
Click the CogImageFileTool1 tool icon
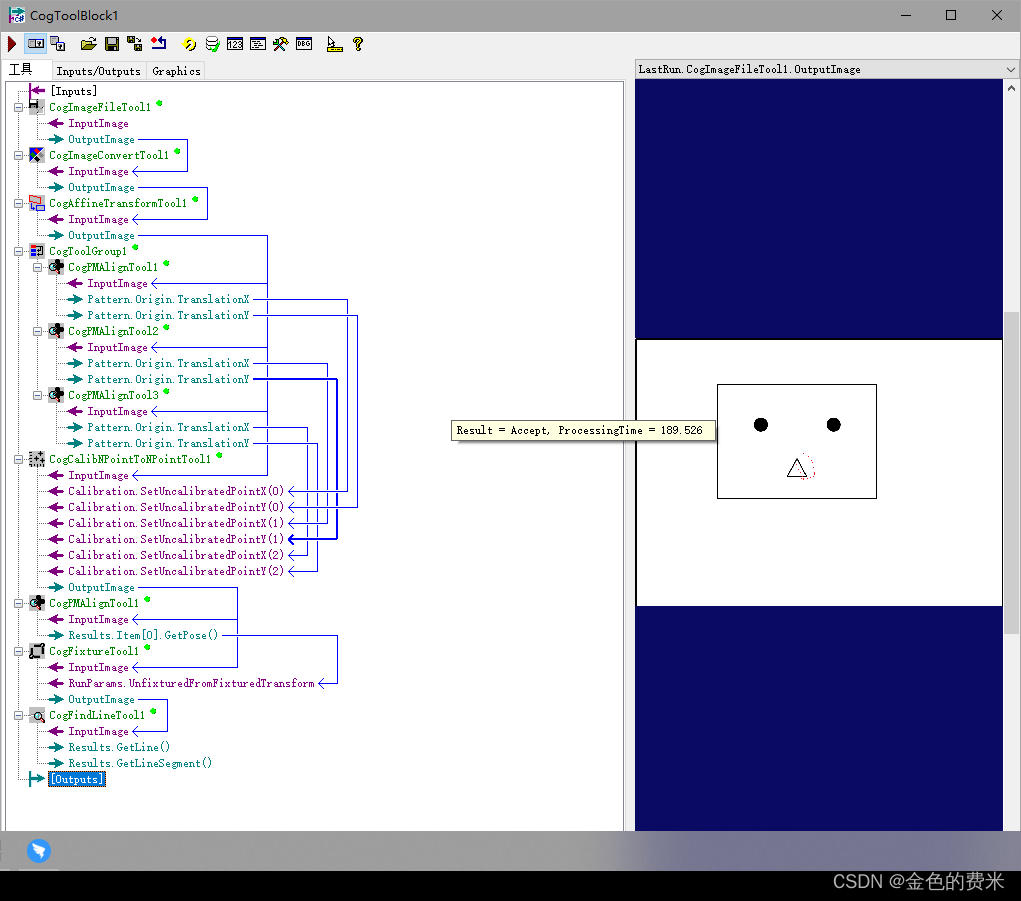pos(37,107)
